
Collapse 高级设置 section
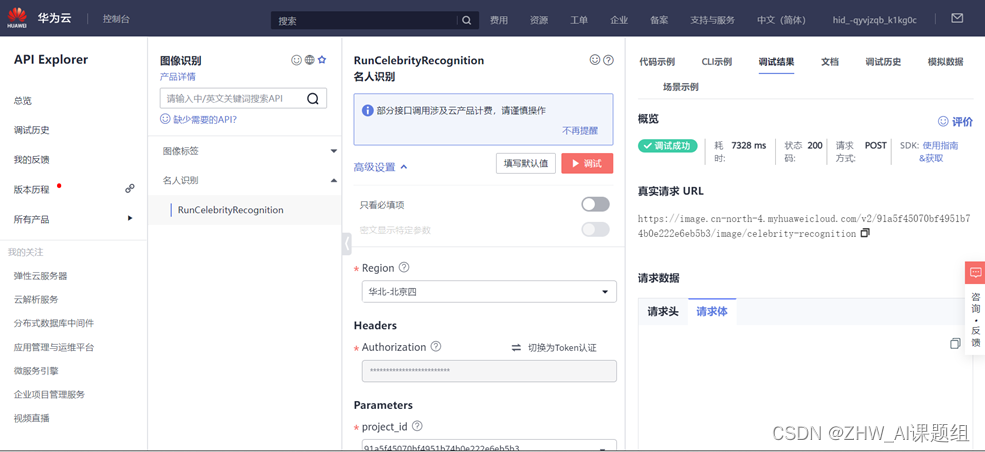[x=381, y=167]
